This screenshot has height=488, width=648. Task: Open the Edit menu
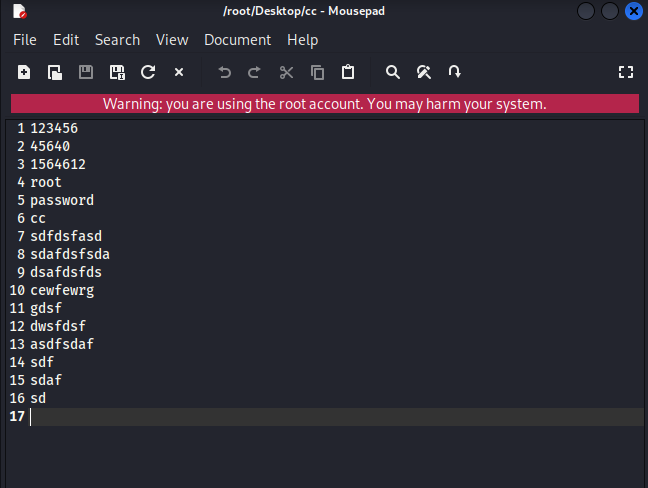click(x=66, y=40)
